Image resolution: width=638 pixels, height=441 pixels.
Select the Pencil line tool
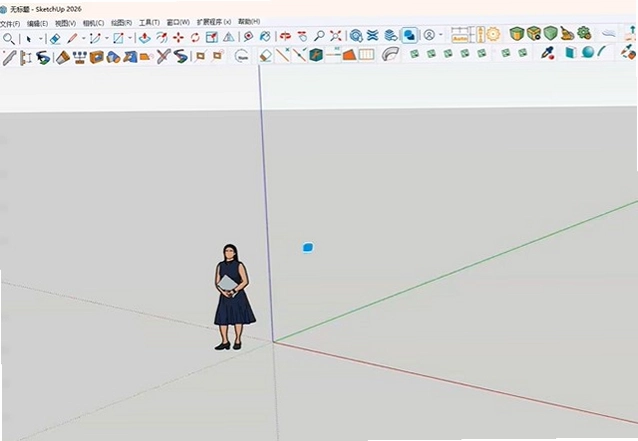(72, 38)
